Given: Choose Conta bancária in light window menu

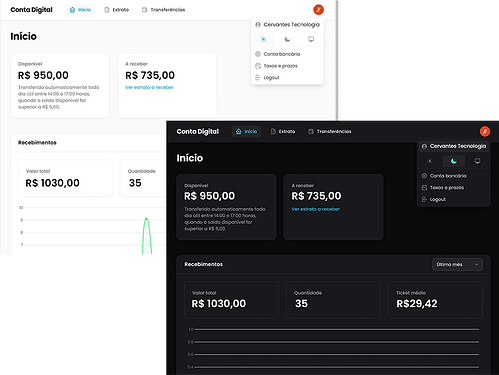Looking at the screenshot, I should tap(287, 54).
